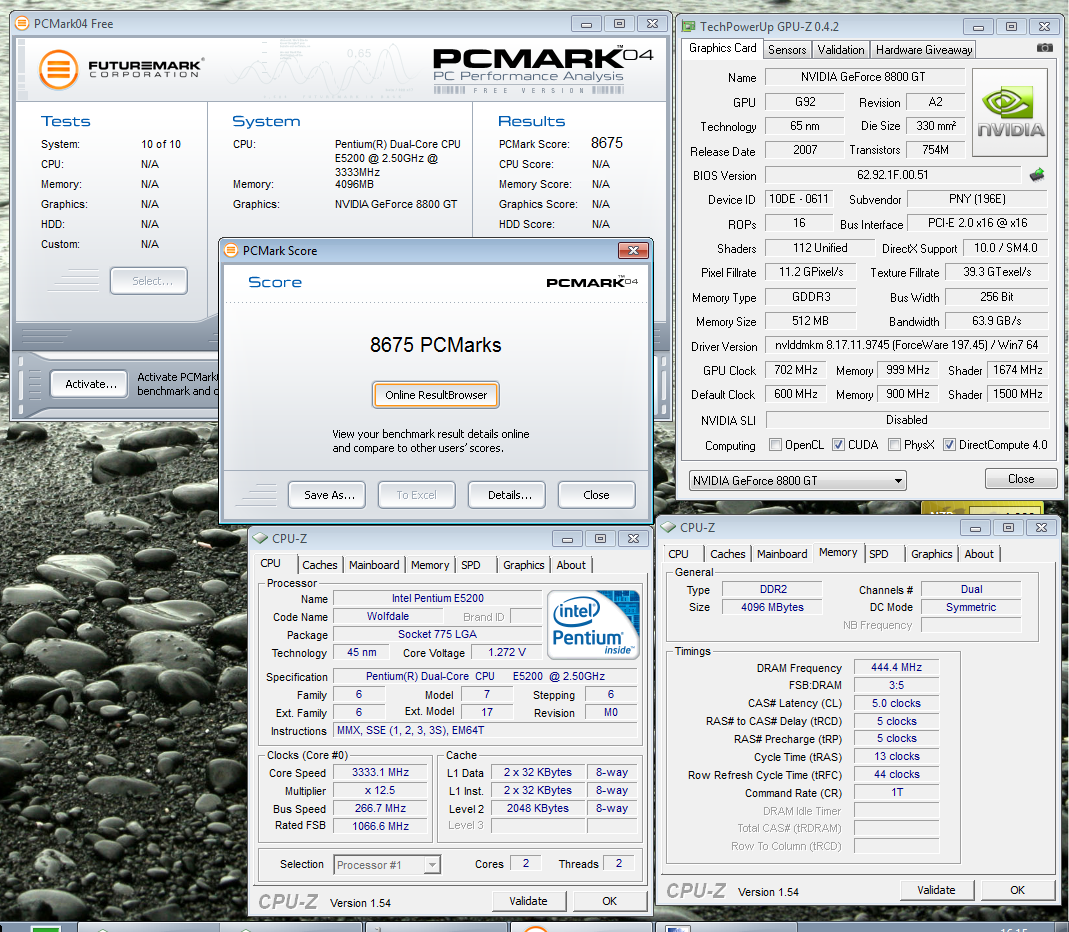
Task: Enable the PhysX checkbox in GPU-Z
Action: pos(894,445)
